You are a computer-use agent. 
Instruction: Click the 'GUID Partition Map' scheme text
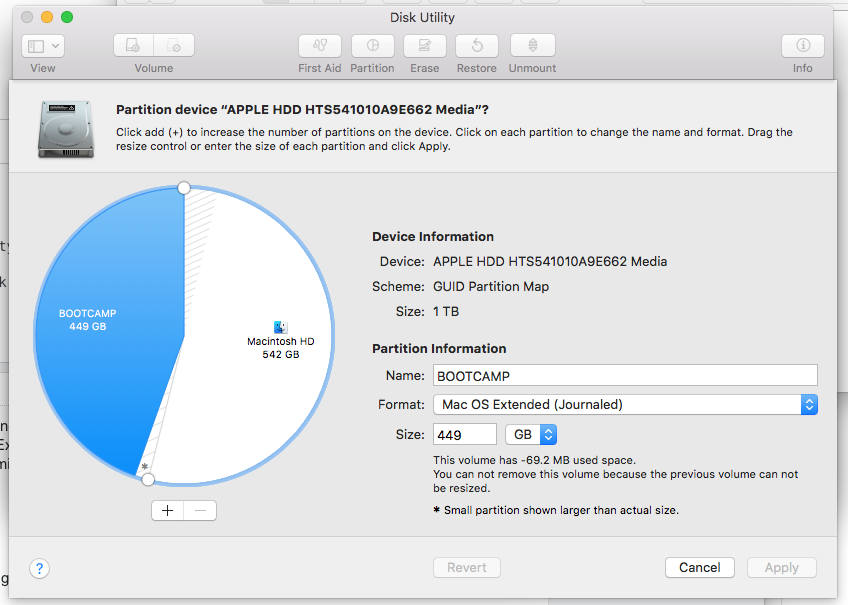[x=491, y=287]
